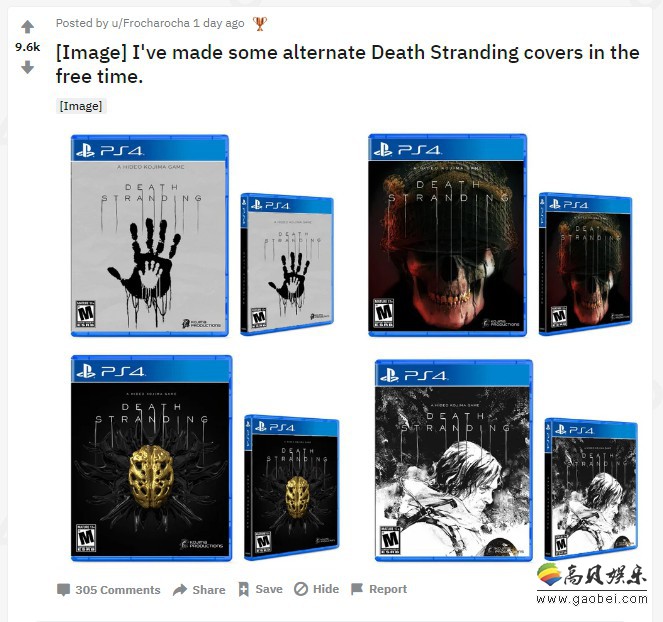Open the 305 Comments link
The width and height of the screenshot is (663, 622).
pos(118,590)
